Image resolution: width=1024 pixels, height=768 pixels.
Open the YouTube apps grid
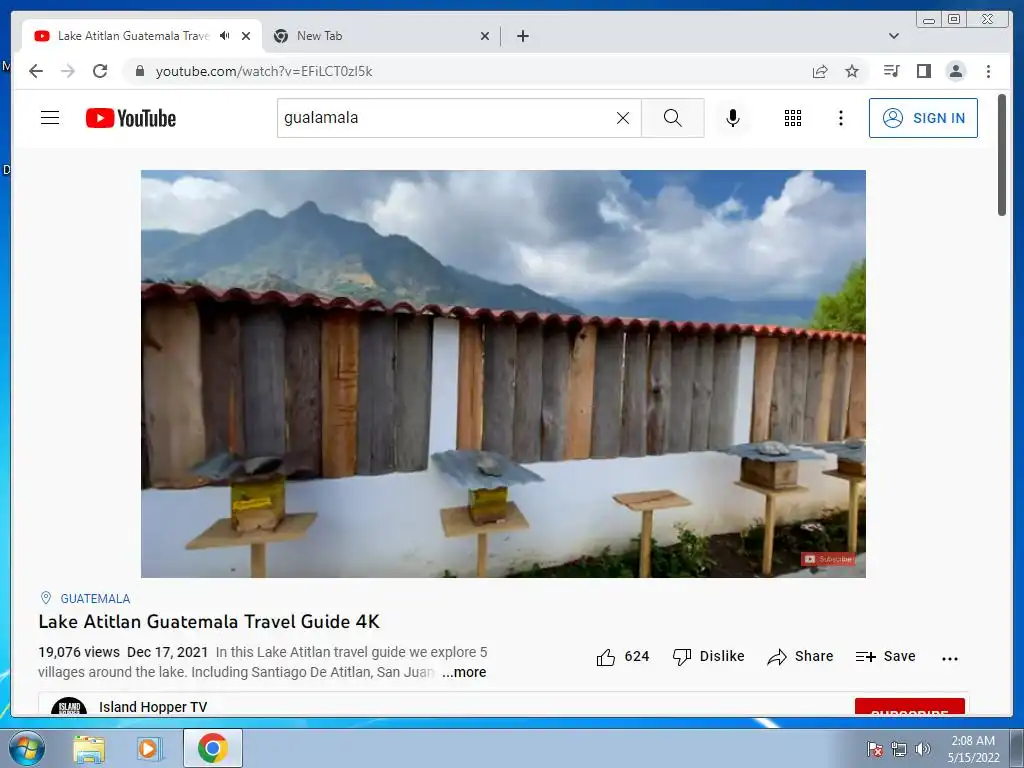[x=793, y=118]
